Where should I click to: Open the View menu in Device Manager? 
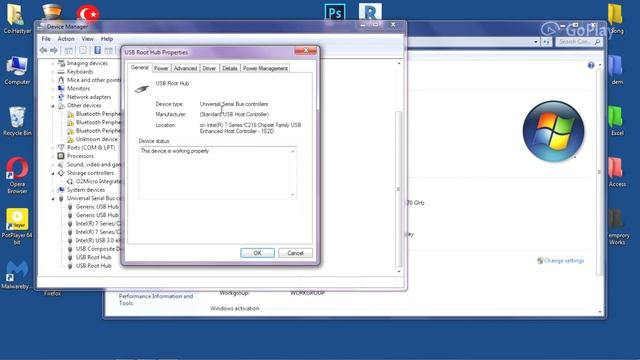[x=87, y=39]
